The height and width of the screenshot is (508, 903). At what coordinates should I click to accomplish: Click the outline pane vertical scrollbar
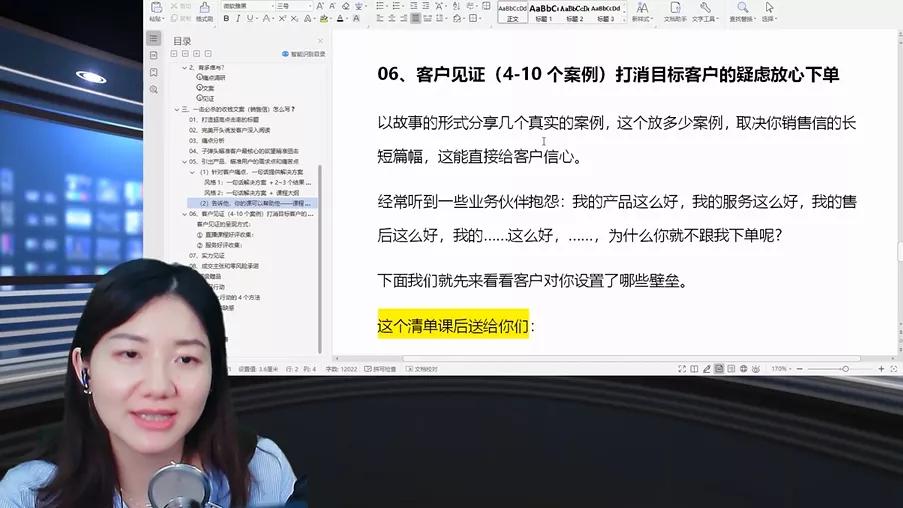[320, 259]
